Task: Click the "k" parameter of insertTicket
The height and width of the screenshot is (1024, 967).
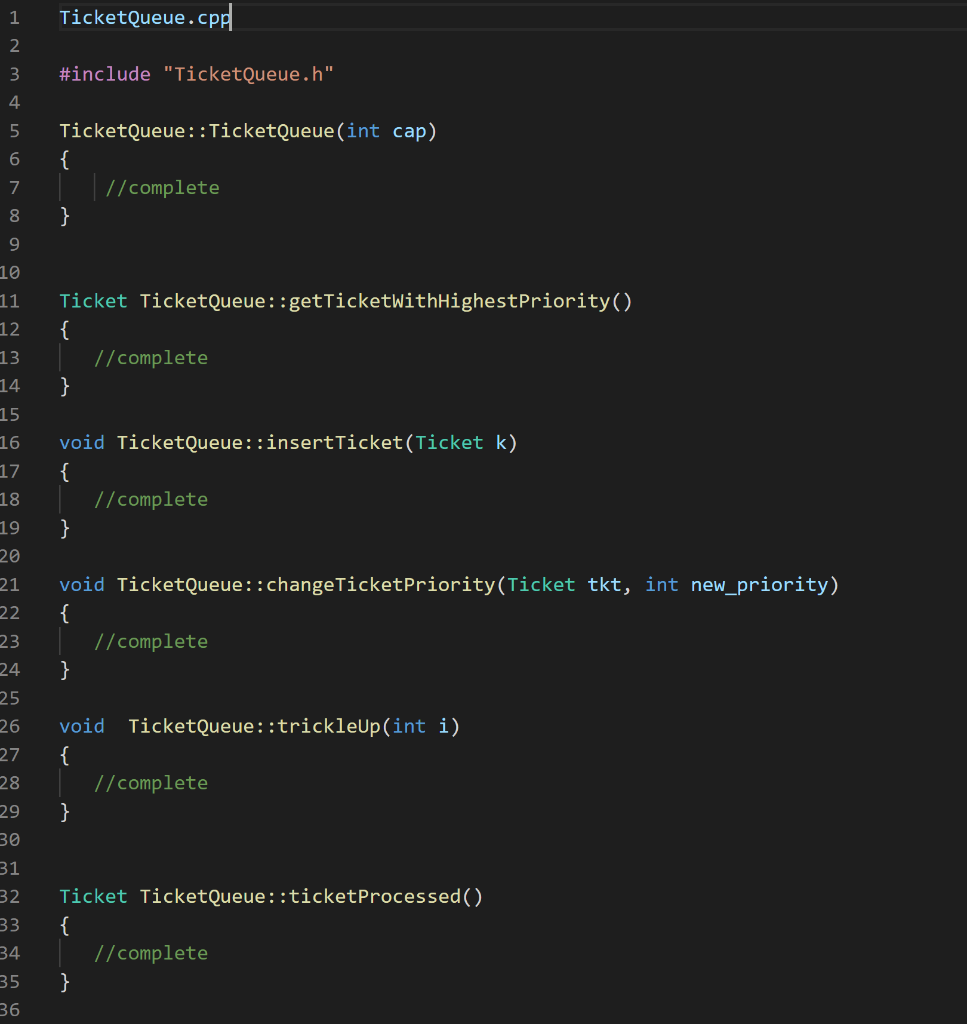Action: [x=501, y=443]
